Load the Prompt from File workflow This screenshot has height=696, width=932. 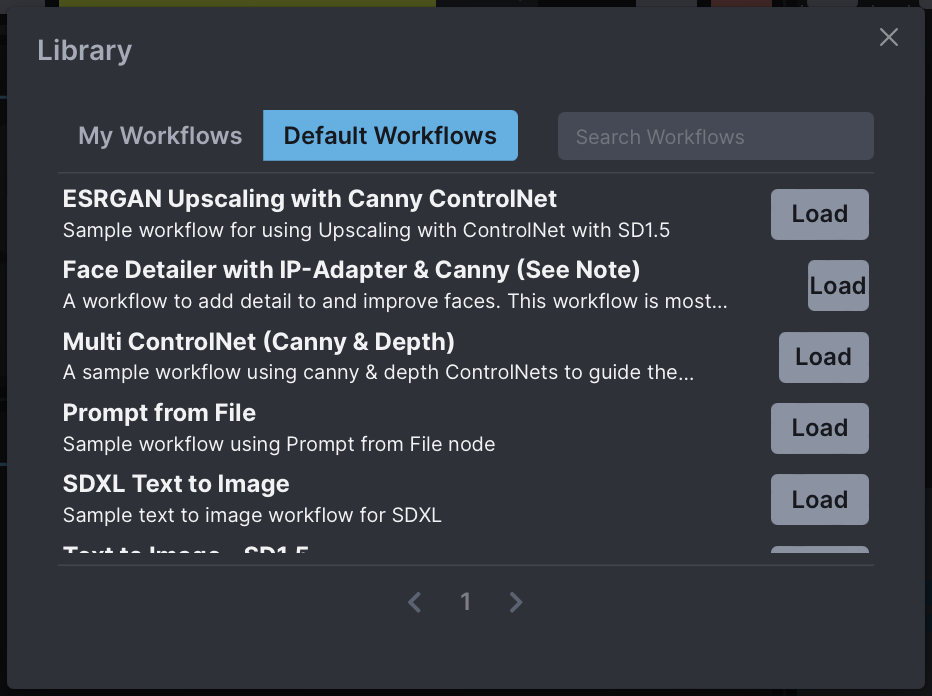(x=819, y=428)
